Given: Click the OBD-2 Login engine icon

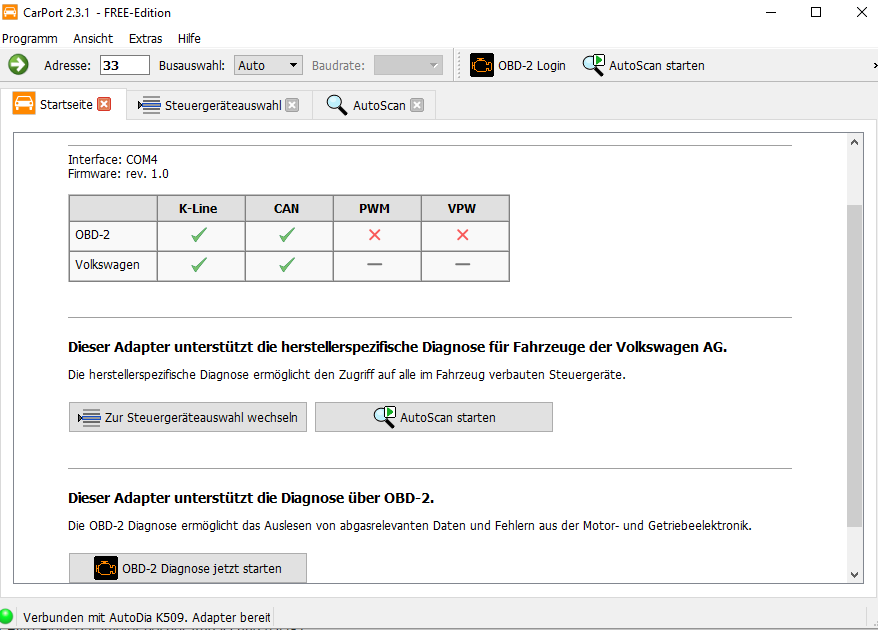Looking at the screenshot, I should pyautogui.click(x=482, y=65).
